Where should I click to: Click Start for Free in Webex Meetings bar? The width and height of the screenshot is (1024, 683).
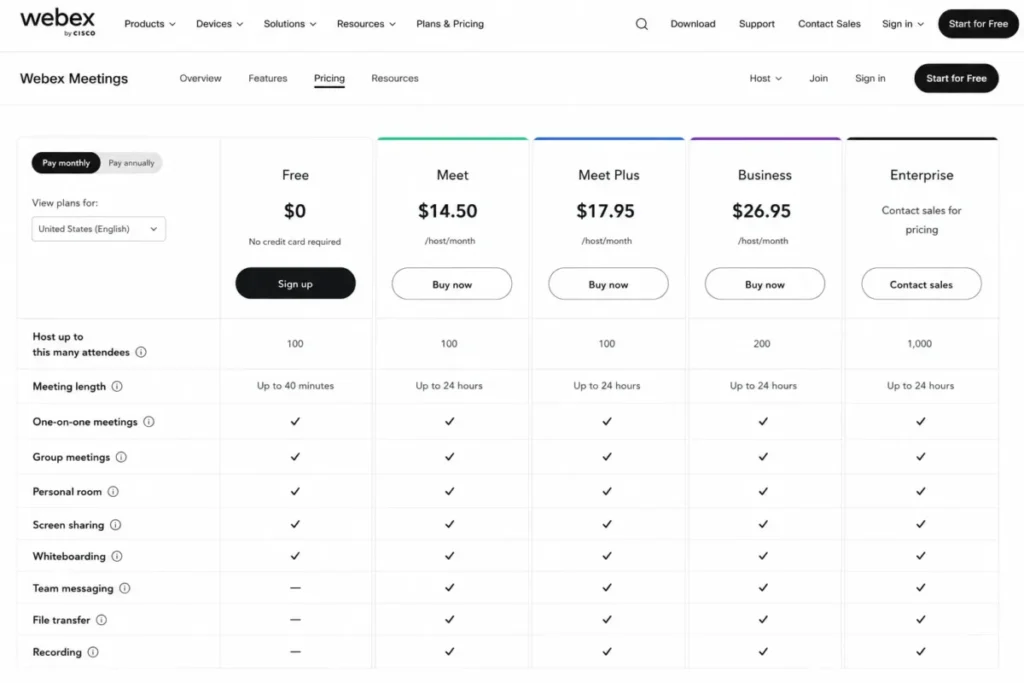[x=956, y=78]
